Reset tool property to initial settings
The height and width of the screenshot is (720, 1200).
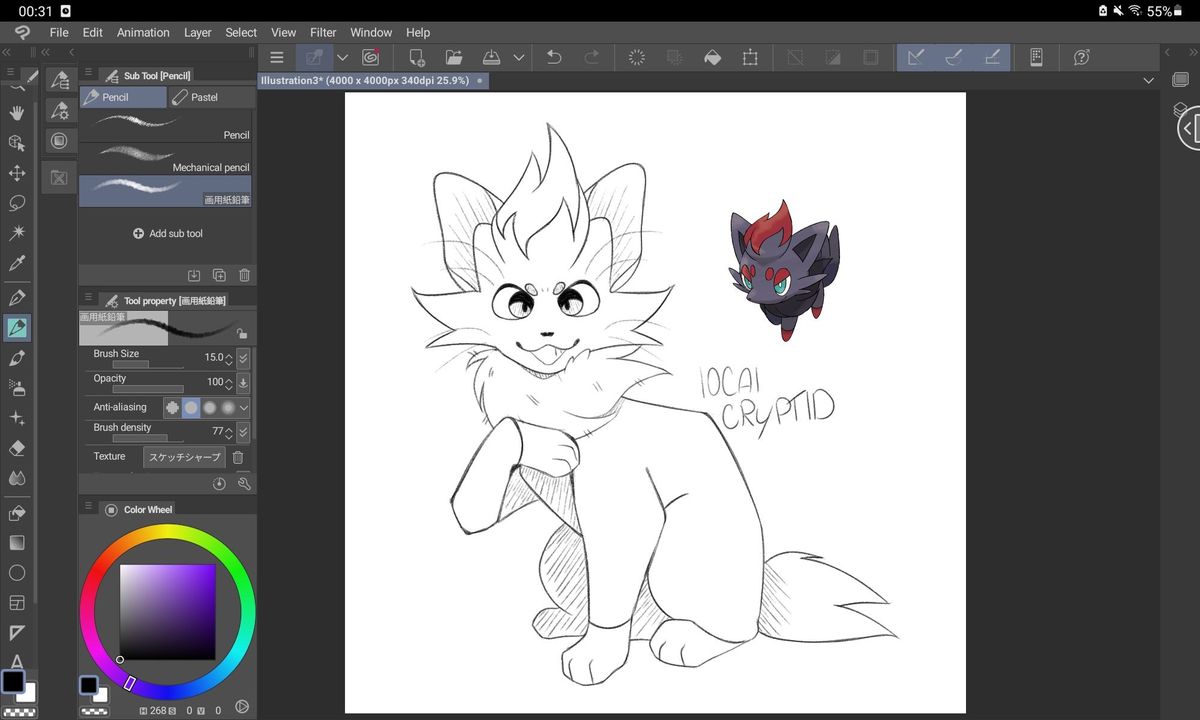[220, 483]
